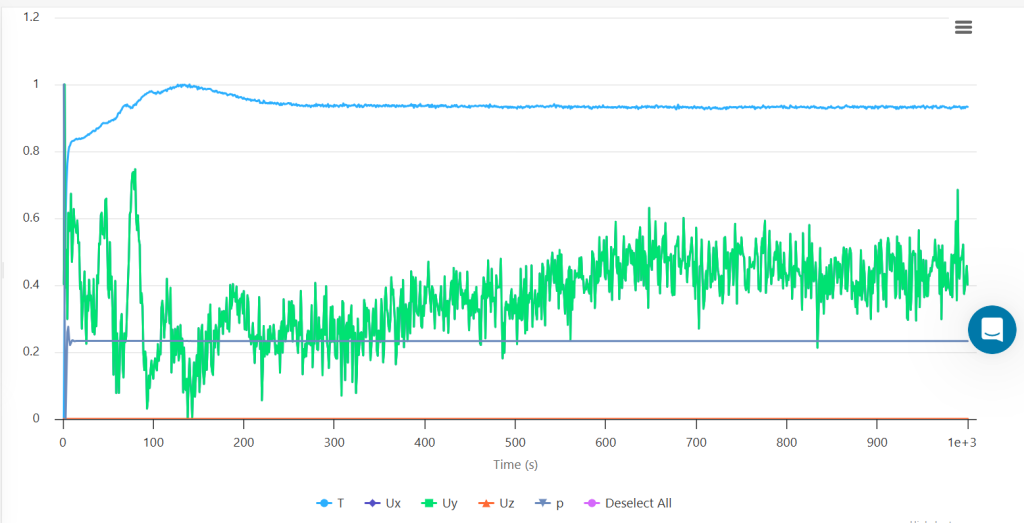The width and height of the screenshot is (1024, 523).
Task: Toggle the p series legend label
Action: click(x=558, y=503)
